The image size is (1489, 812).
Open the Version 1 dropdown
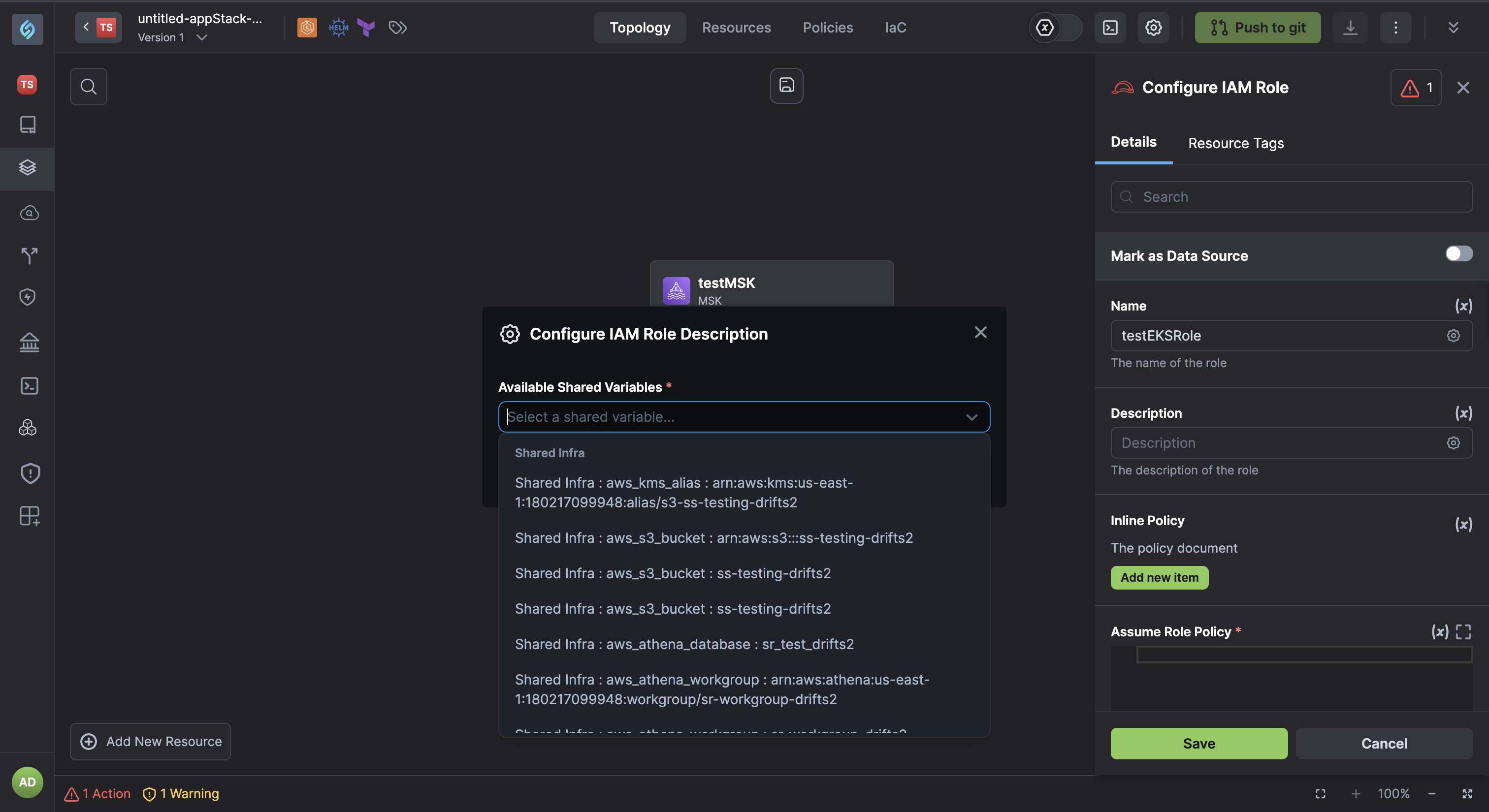point(172,37)
